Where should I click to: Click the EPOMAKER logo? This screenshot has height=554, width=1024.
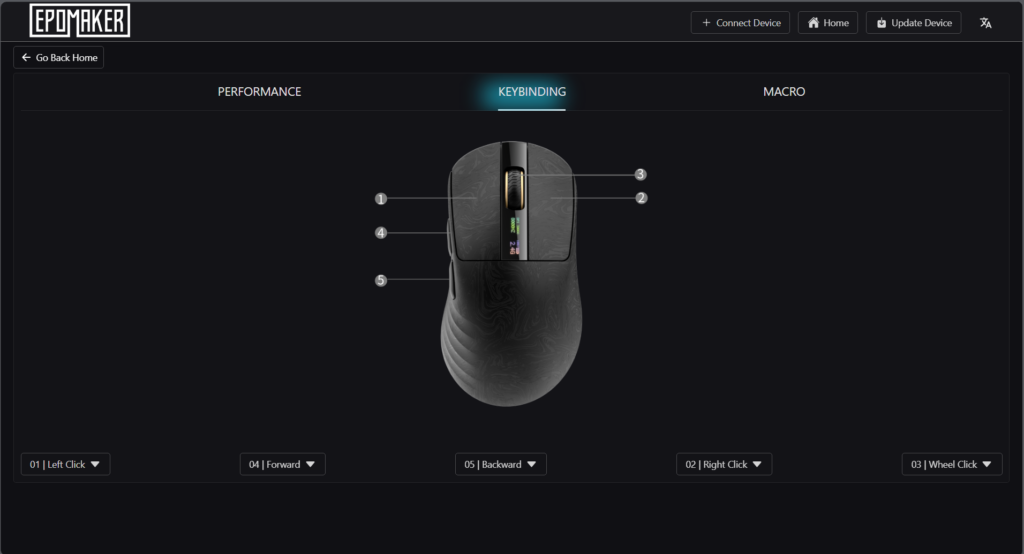click(x=80, y=20)
